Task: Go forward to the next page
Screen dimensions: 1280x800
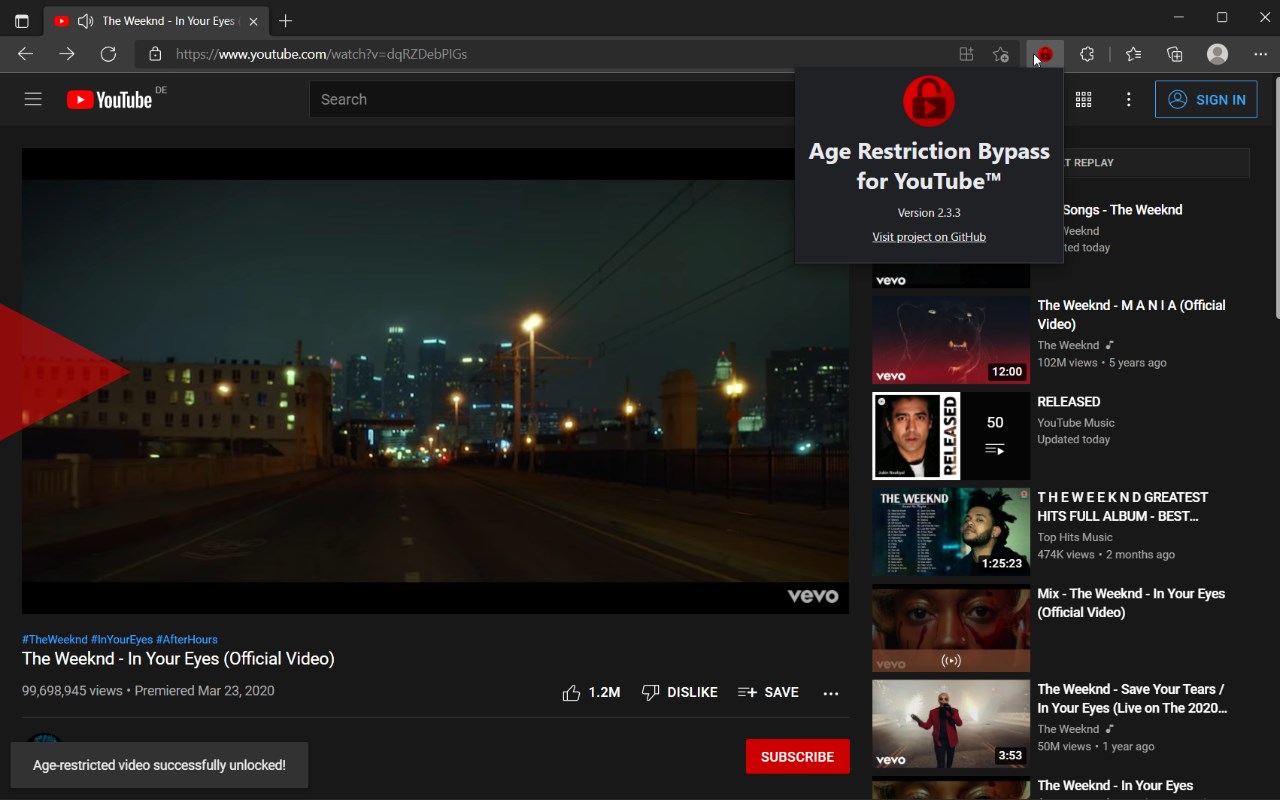Action: [x=67, y=54]
